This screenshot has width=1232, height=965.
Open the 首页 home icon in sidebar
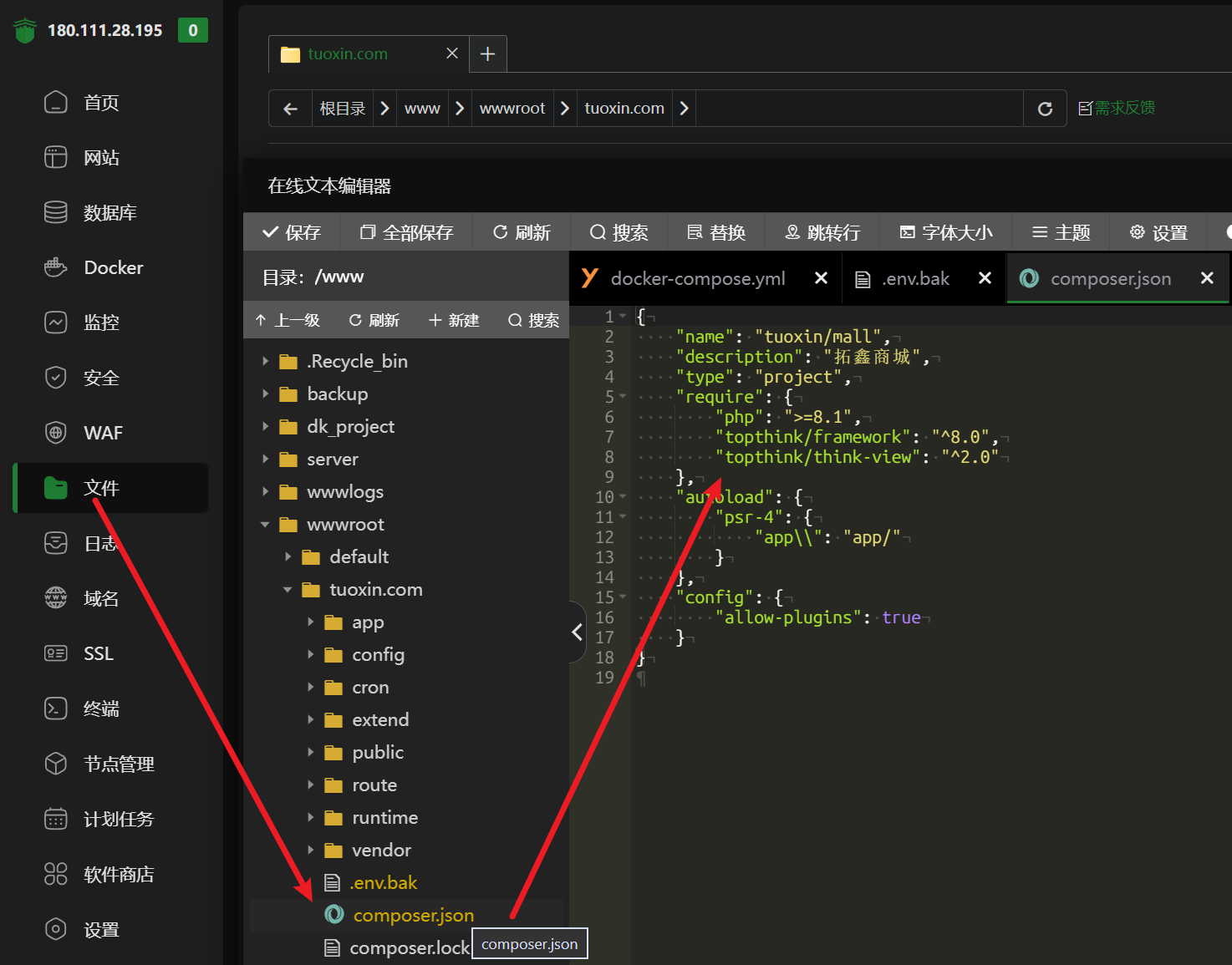(x=56, y=102)
